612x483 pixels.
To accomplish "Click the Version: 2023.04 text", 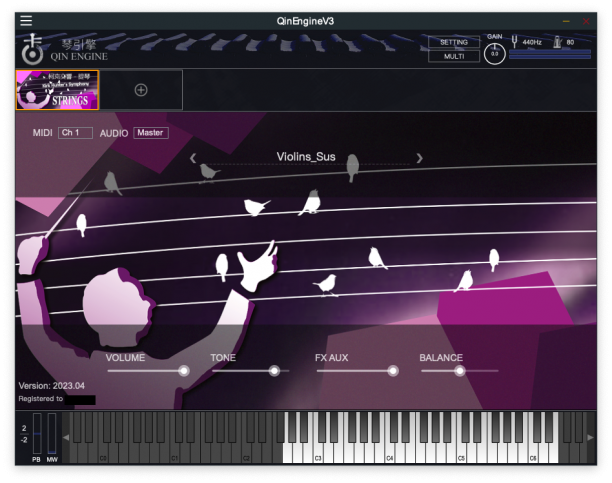I will pyautogui.click(x=52, y=386).
